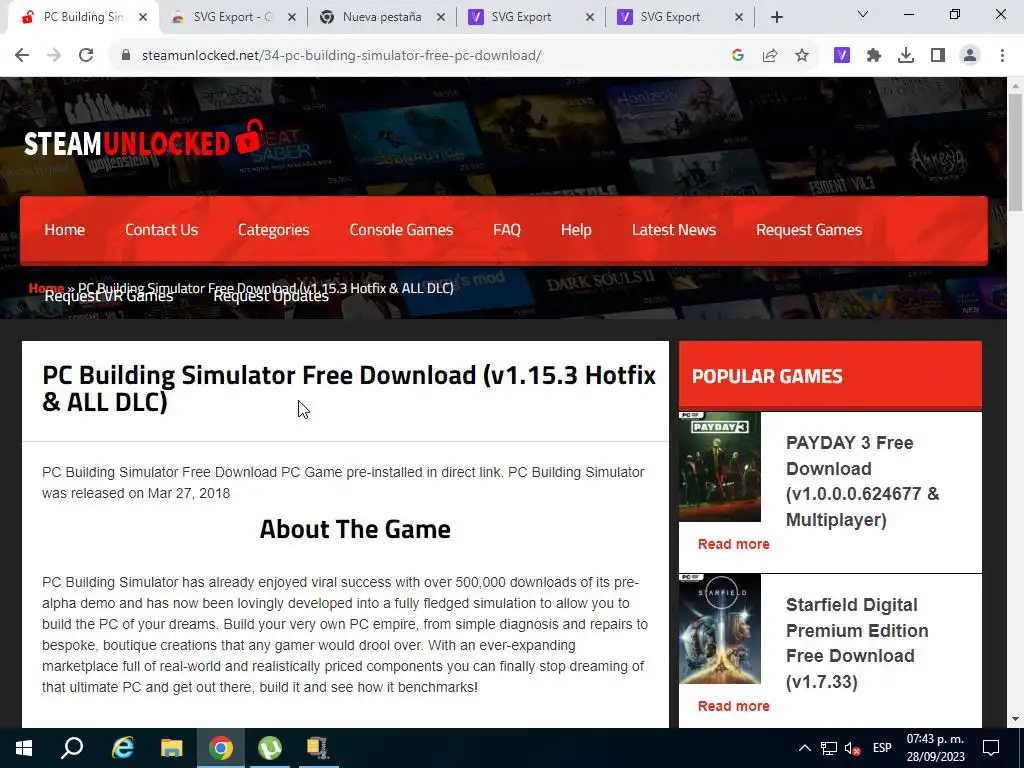
Task: Open the Request Games menu item
Action: (x=809, y=230)
